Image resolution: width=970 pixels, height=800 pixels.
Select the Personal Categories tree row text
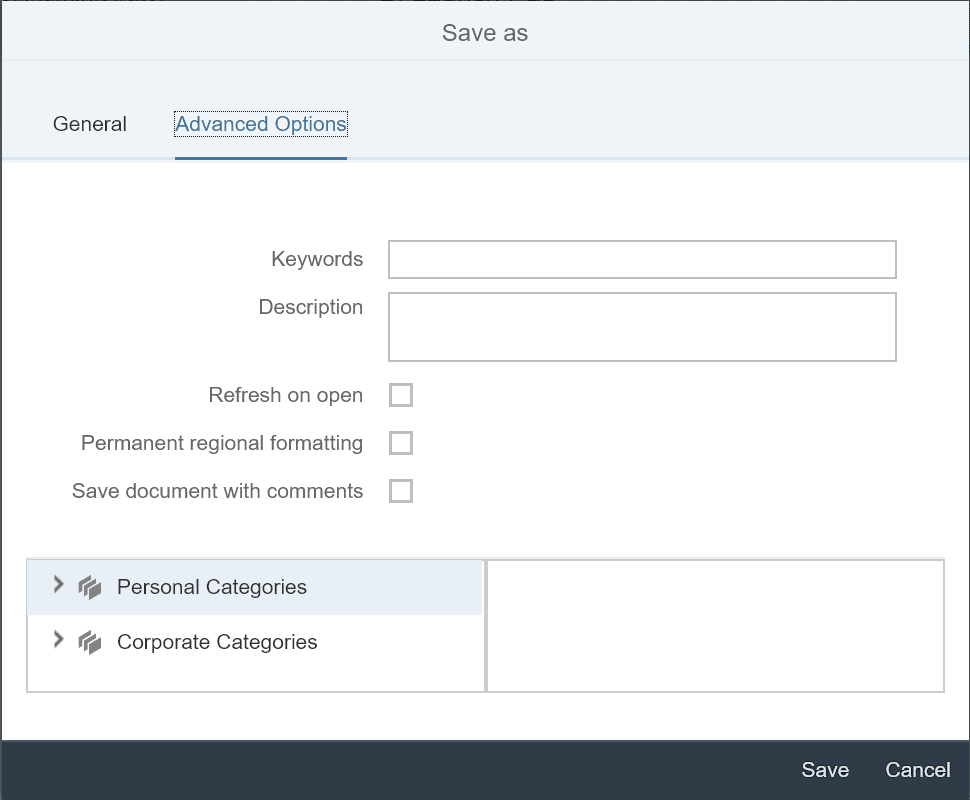click(212, 587)
